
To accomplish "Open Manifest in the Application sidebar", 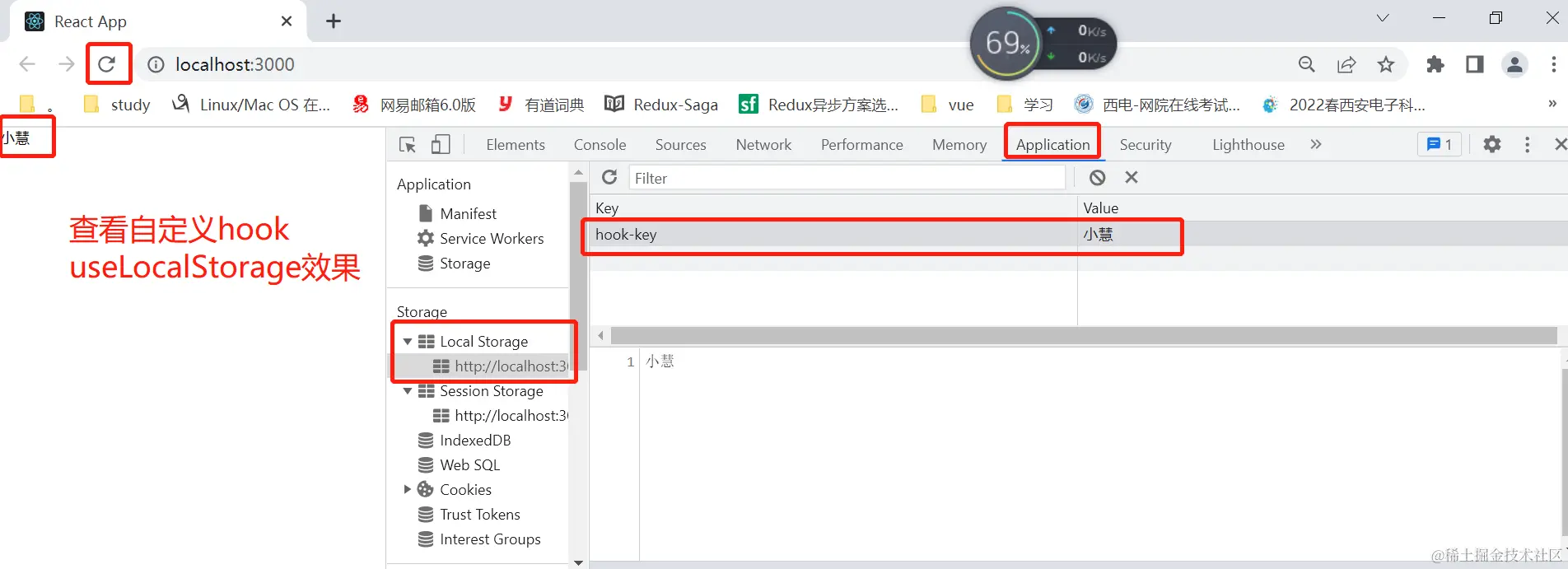I will 468,213.
